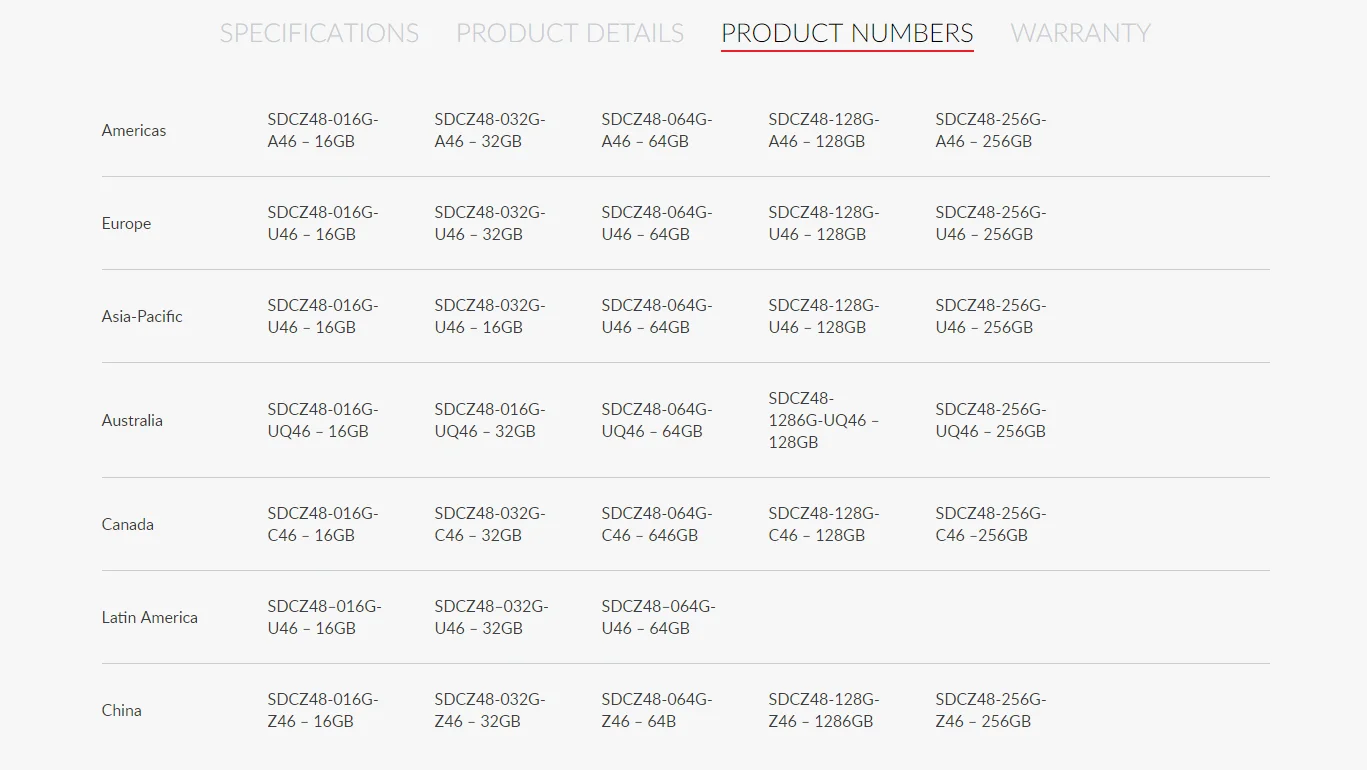The height and width of the screenshot is (770, 1367).
Task: Switch to the Product Details tab
Action: (570, 33)
